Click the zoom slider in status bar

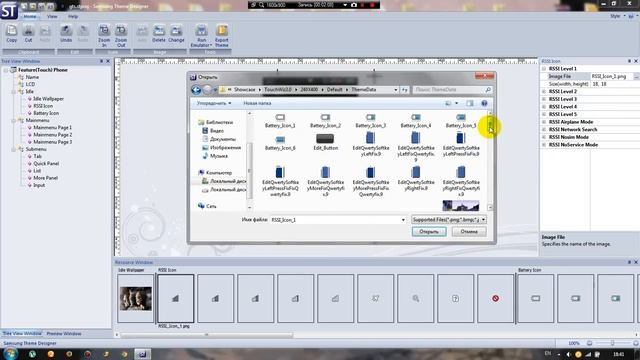coord(613,343)
